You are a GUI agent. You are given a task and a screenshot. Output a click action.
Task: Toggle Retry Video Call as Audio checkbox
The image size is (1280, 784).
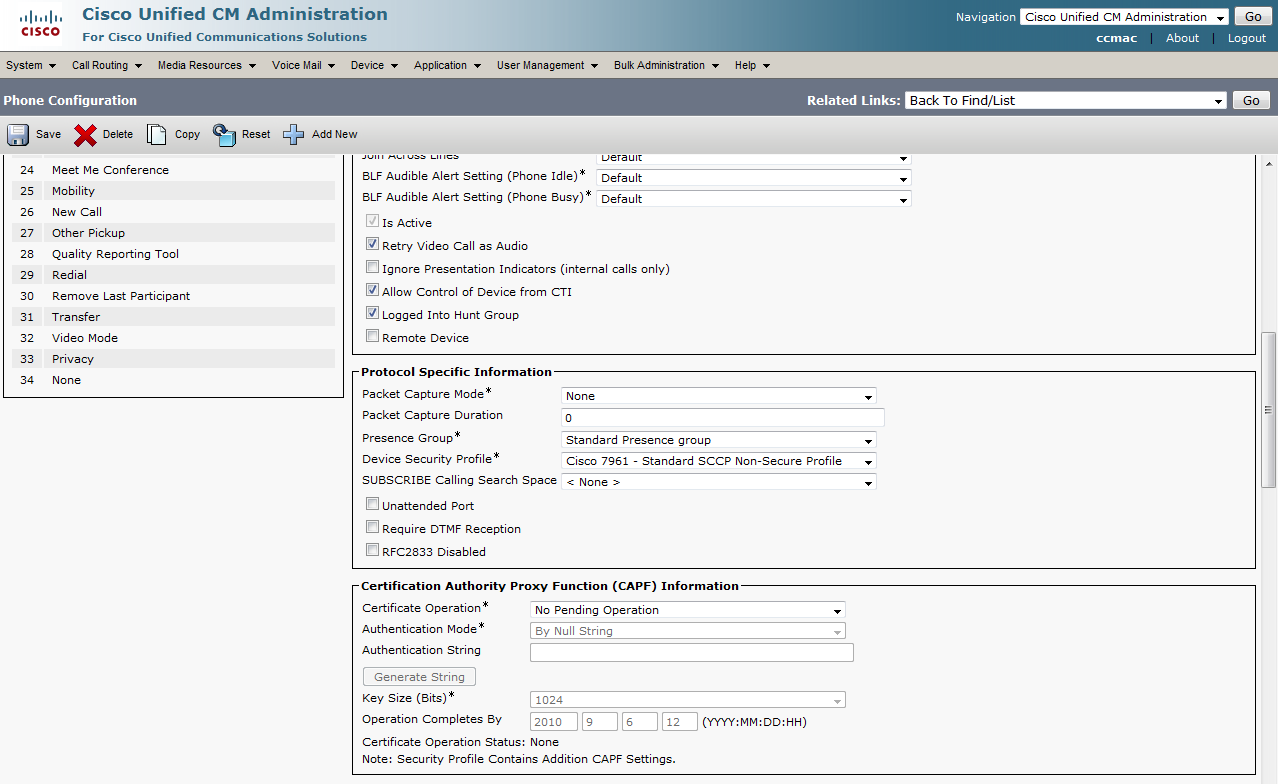tap(373, 245)
